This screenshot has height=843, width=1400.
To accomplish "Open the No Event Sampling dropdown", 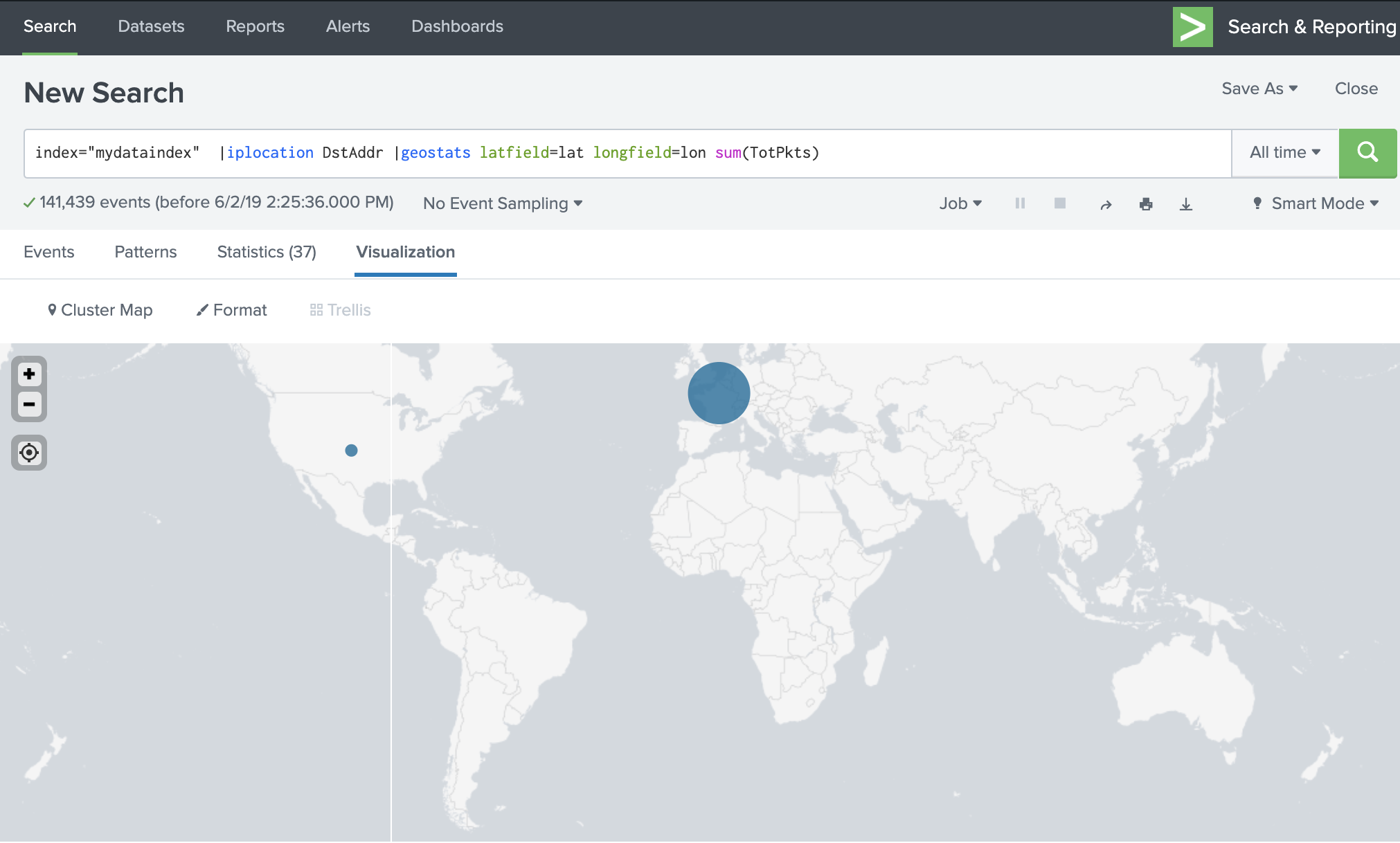I will click(x=502, y=203).
